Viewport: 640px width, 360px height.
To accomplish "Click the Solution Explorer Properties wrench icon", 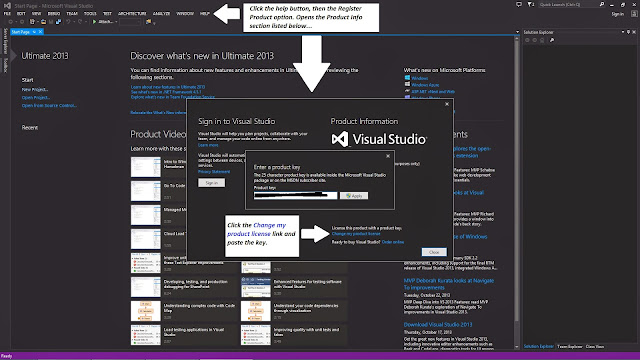I will [x=552, y=40].
